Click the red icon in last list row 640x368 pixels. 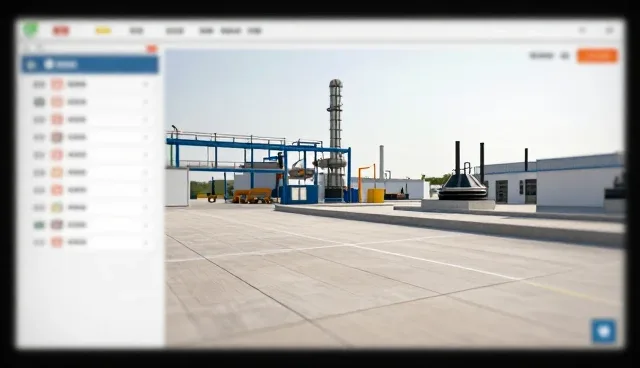click(x=57, y=242)
